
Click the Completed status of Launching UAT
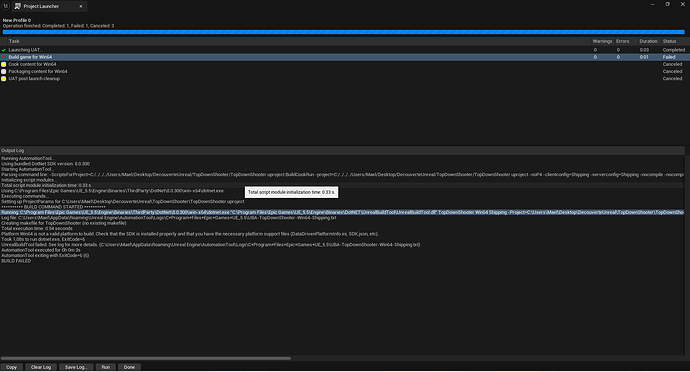(674, 50)
